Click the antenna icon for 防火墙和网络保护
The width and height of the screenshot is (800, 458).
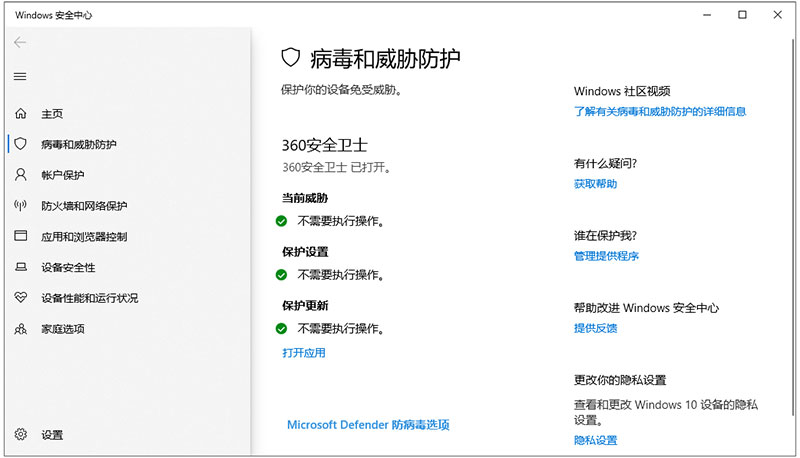pyautogui.click(x=20, y=206)
